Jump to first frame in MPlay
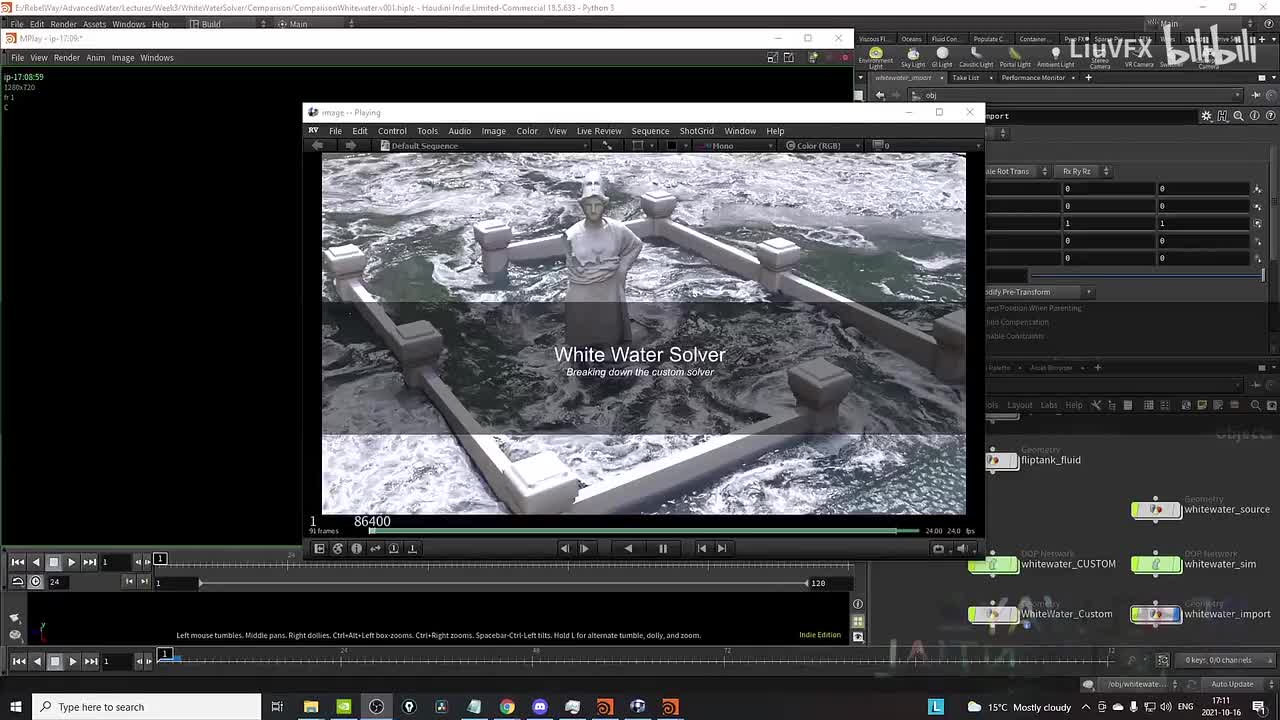The image size is (1280, 720). tap(18, 562)
